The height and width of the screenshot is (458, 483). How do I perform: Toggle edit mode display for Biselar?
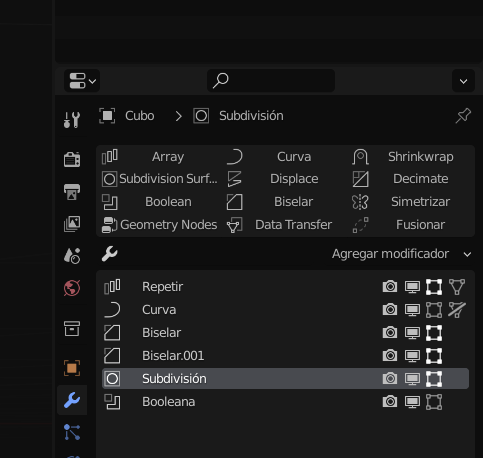434,333
